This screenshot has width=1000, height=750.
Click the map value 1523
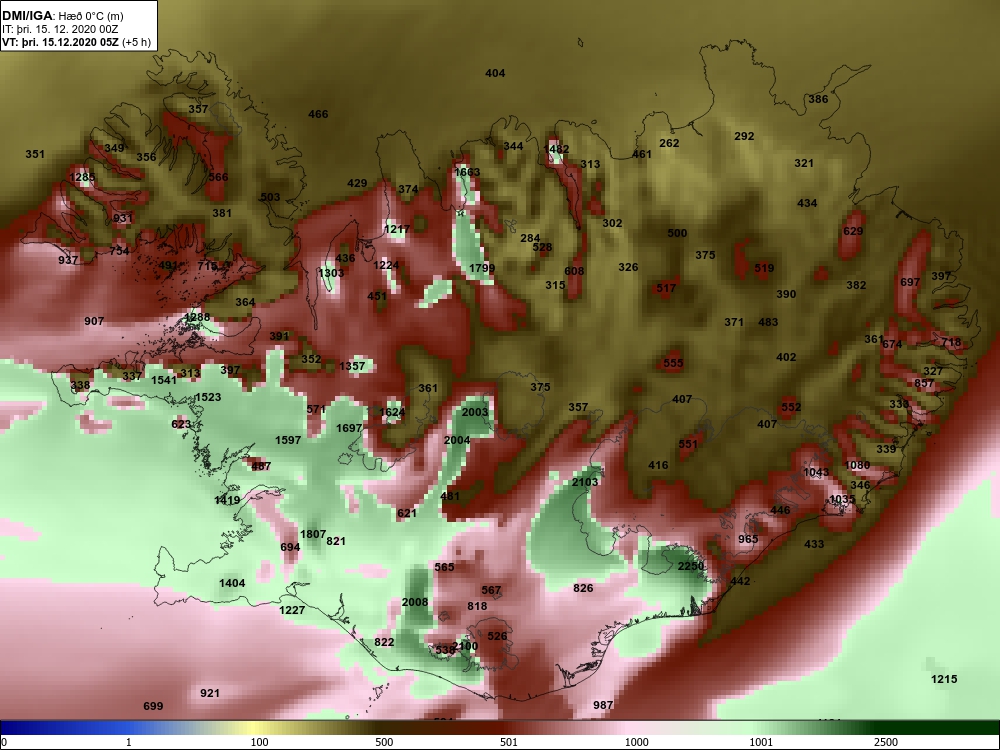coord(208,397)
